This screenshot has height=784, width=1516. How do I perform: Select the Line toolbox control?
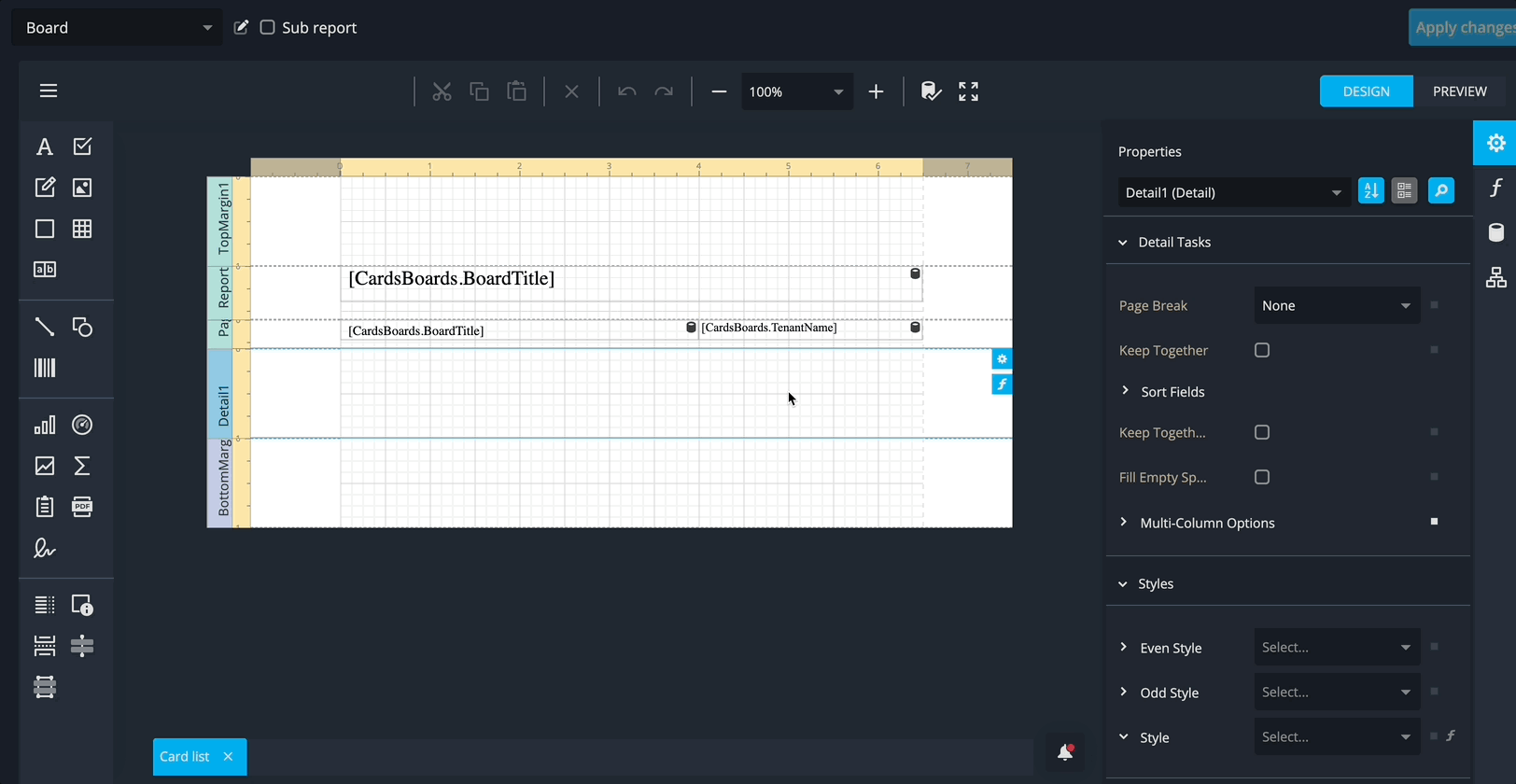pyautogui.click(x=45, y=327)
